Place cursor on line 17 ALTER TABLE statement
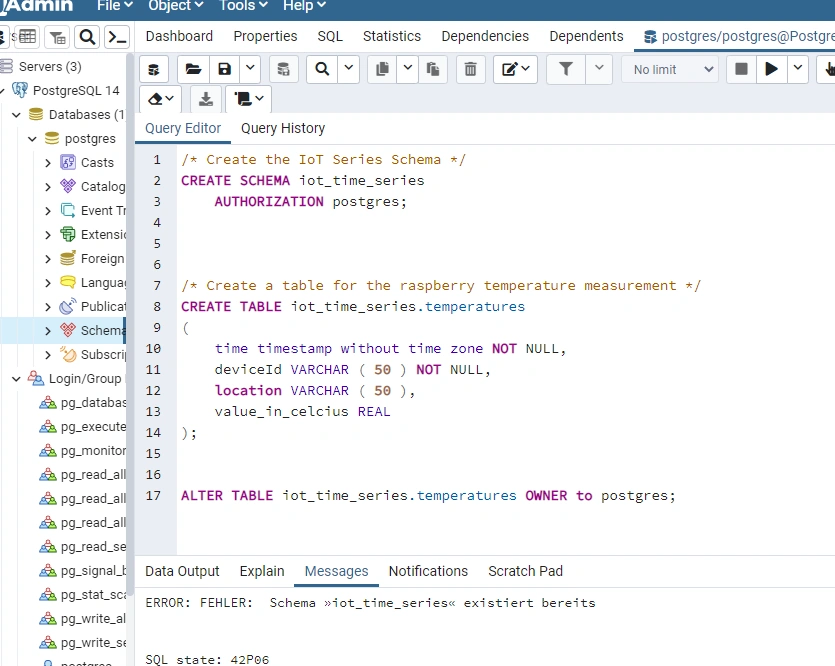 point(428,496)
